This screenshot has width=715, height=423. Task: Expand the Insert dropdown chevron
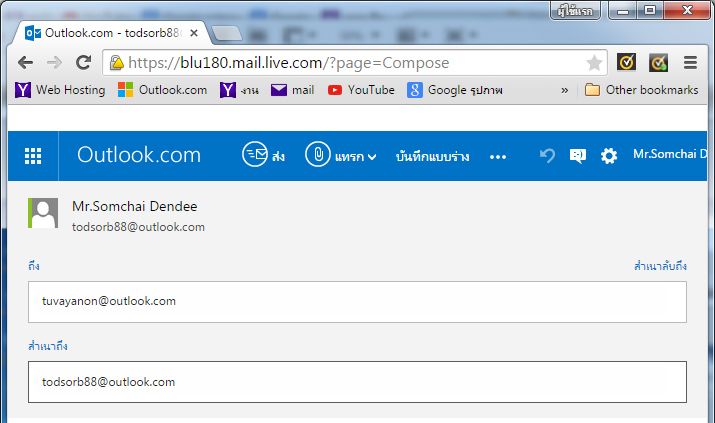coord(372,157)
